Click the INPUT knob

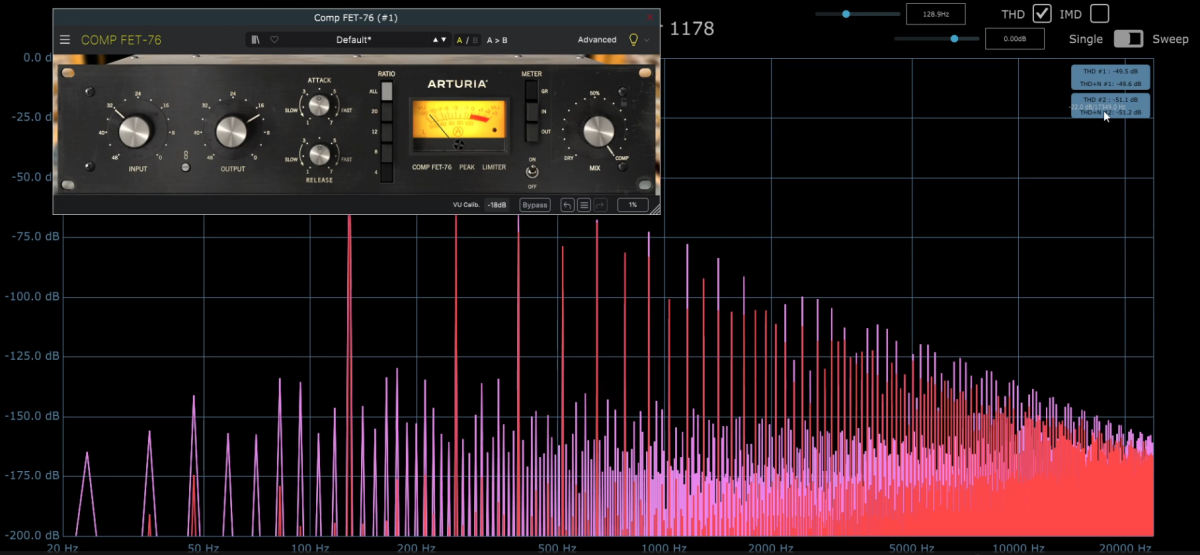coord(133,131)
